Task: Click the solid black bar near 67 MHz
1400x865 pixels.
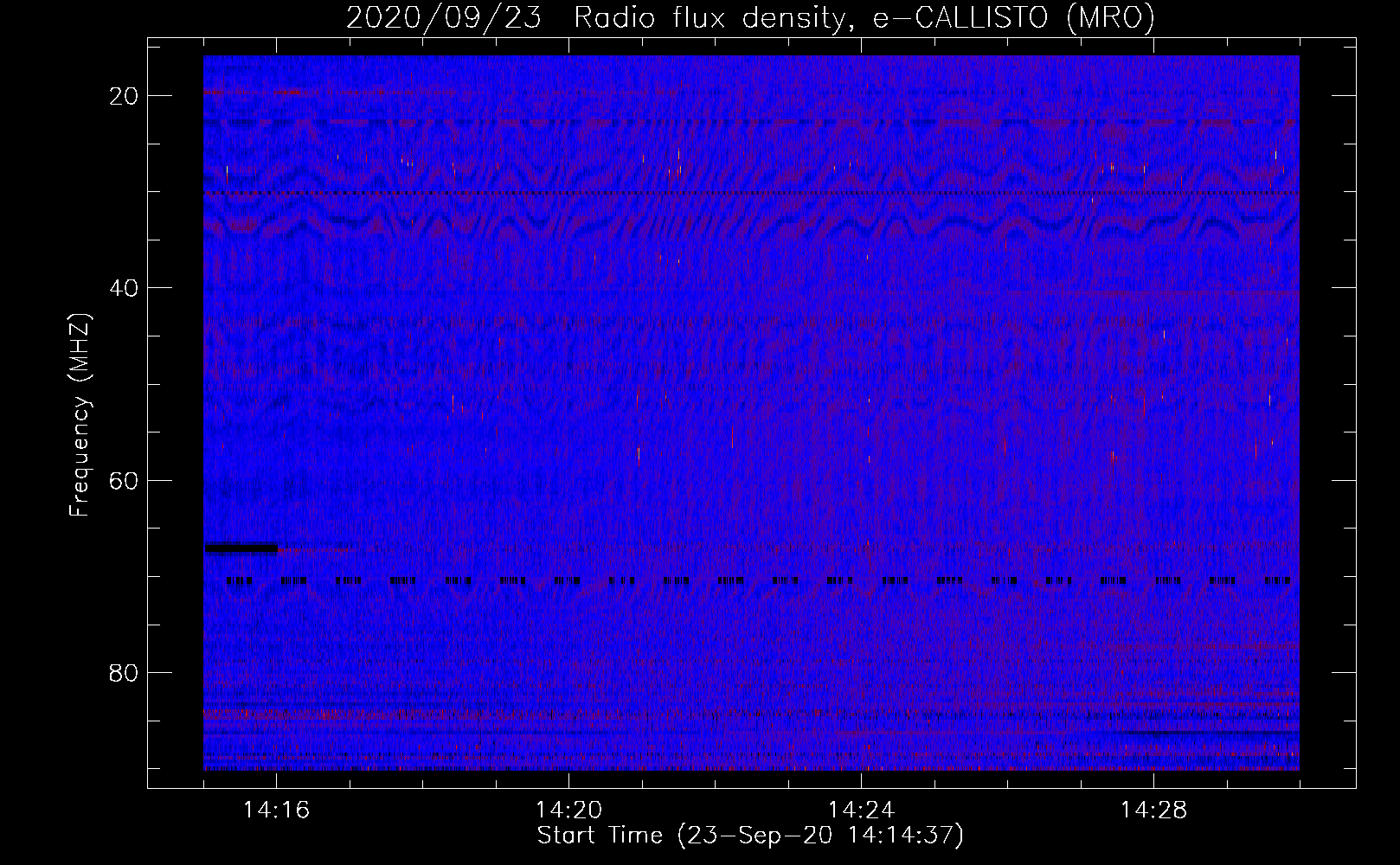Action: tap(241, 548)
